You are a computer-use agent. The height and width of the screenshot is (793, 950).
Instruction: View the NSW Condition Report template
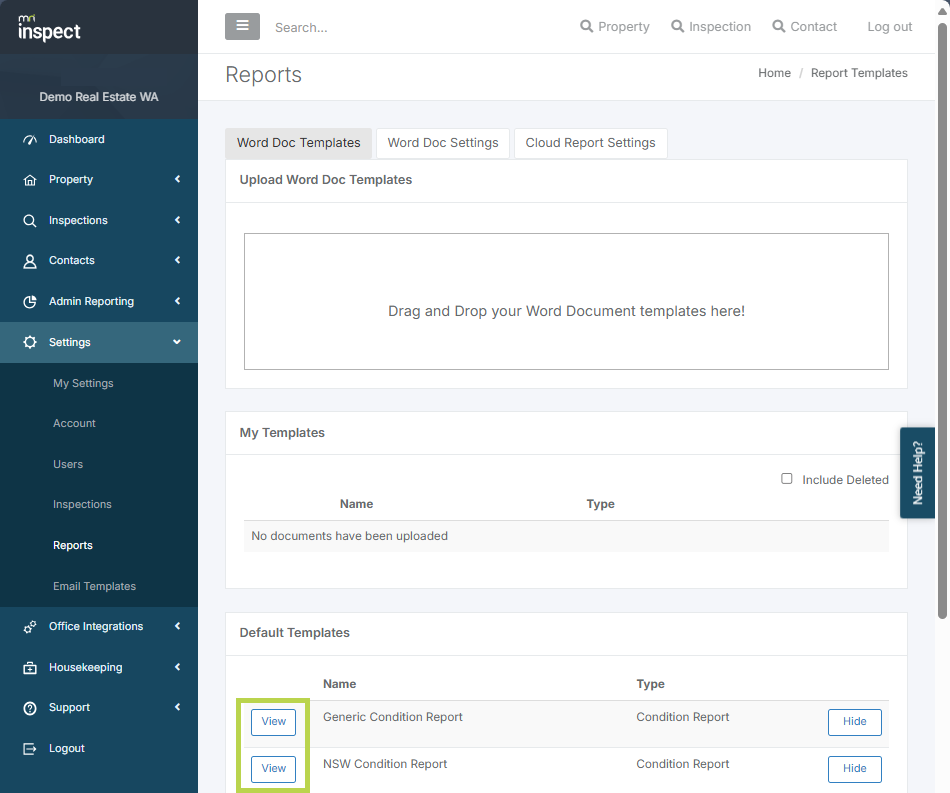point(273,769)
